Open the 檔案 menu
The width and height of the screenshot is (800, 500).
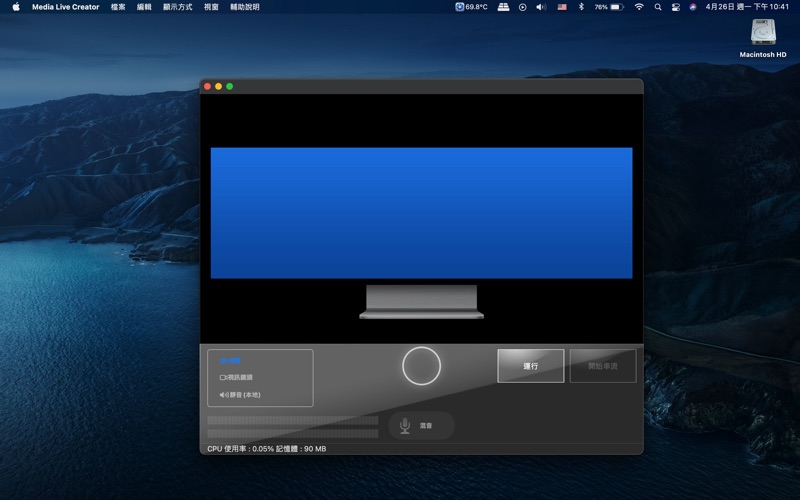point(118,7)
